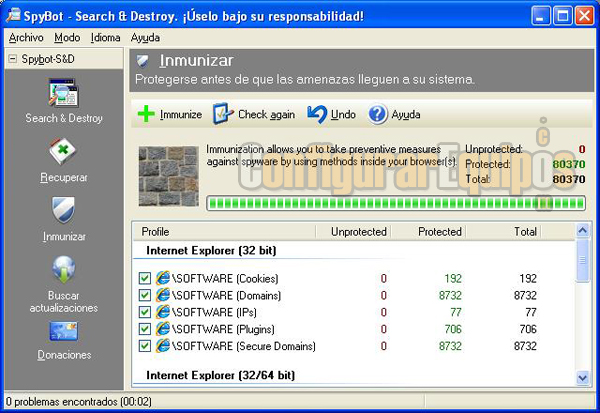Click the scrollbar down arrow in profile list
This screenshot has height=413, width=600.
click(x=582, y=378)
